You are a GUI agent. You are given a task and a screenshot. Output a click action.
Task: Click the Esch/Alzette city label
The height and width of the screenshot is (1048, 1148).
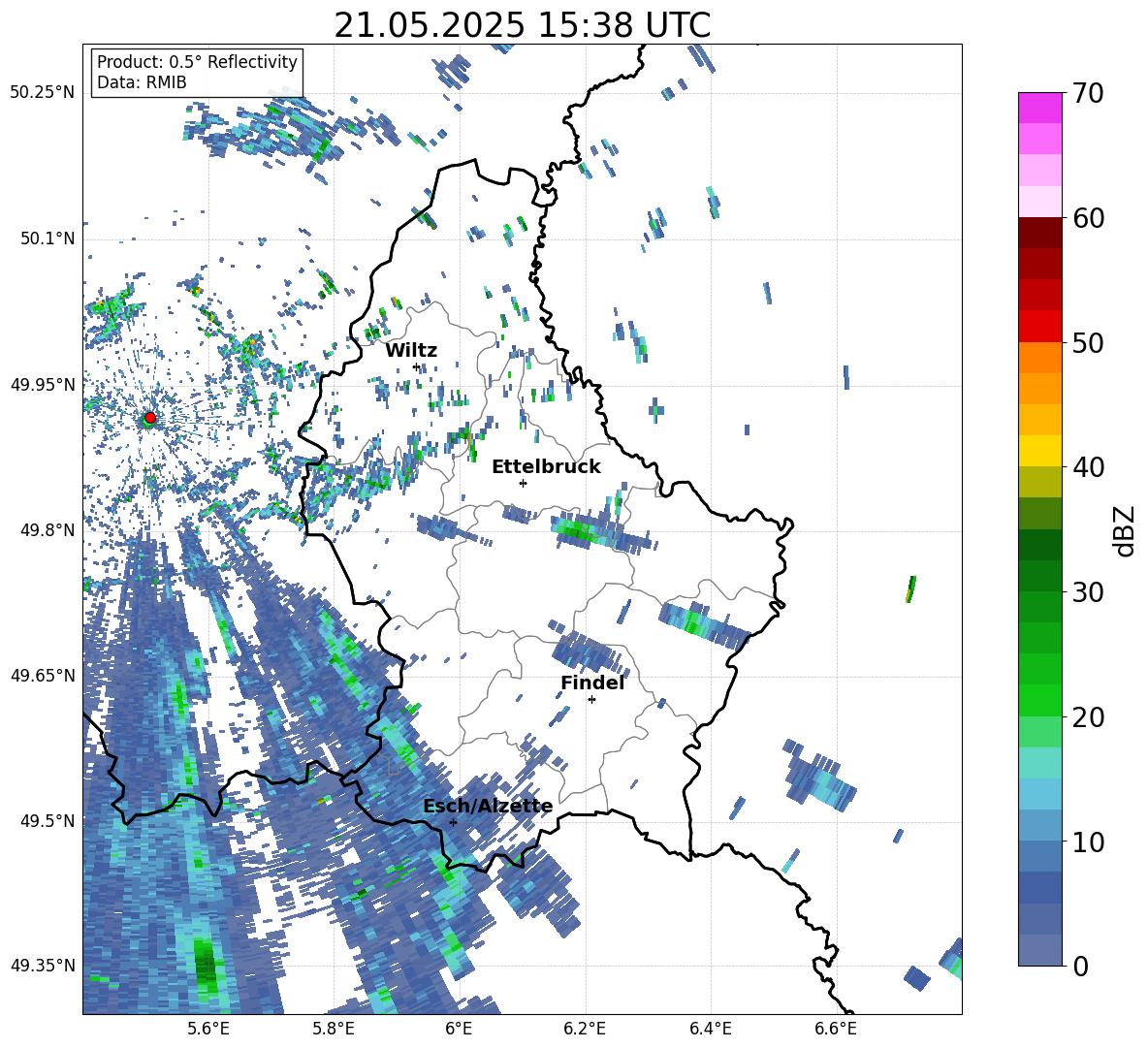[x=488, y=806]
